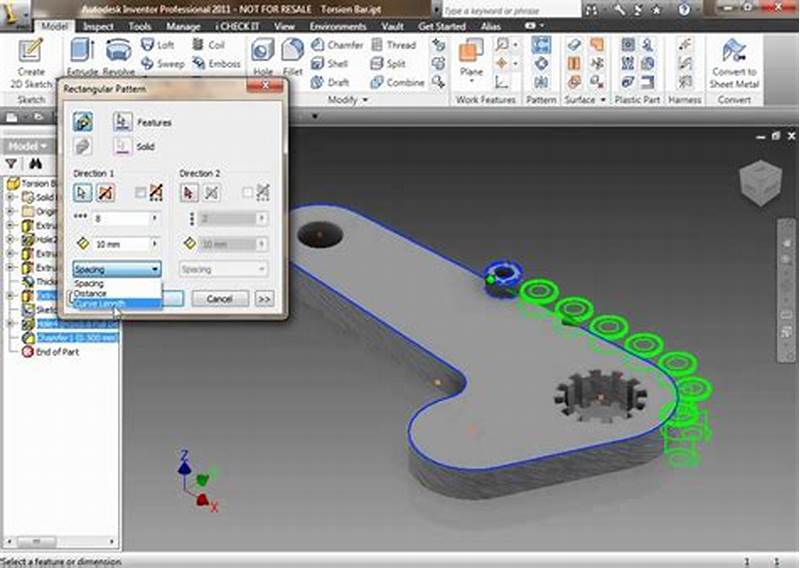Choose the Loft tool

point(157,45)
